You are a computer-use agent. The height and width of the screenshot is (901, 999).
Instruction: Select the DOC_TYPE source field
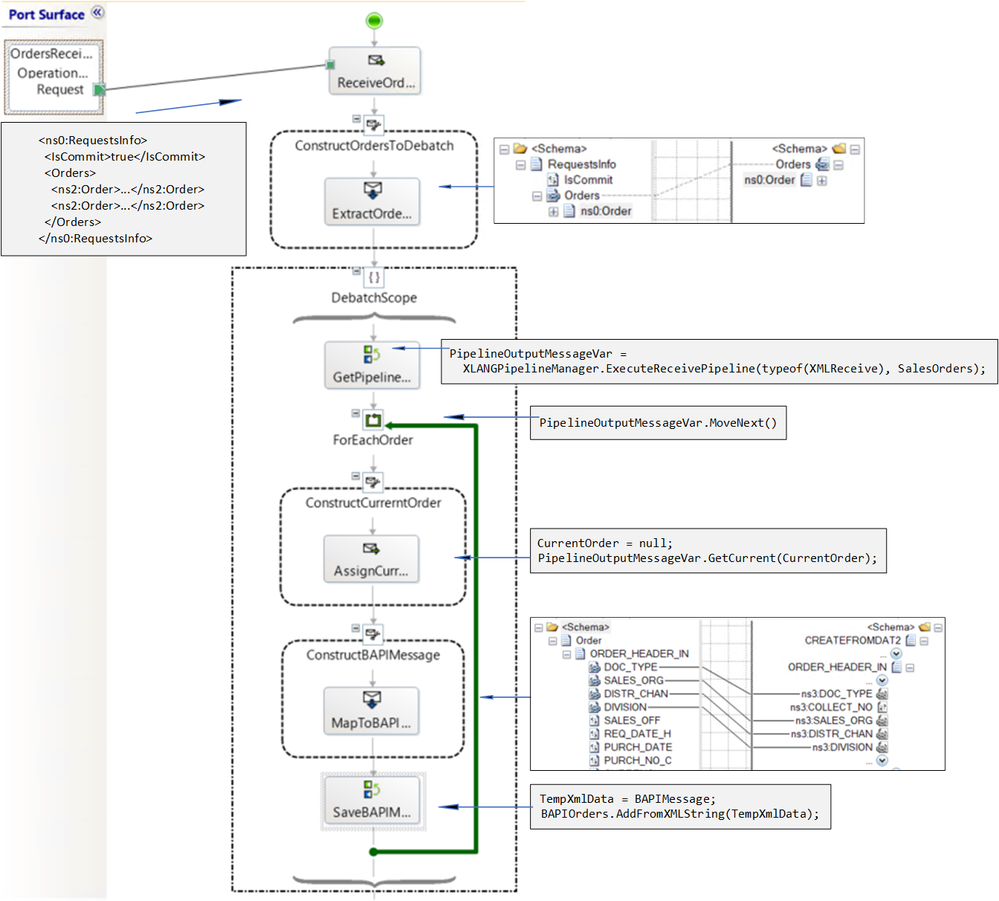pyautogui.click(x=631, y=667)
